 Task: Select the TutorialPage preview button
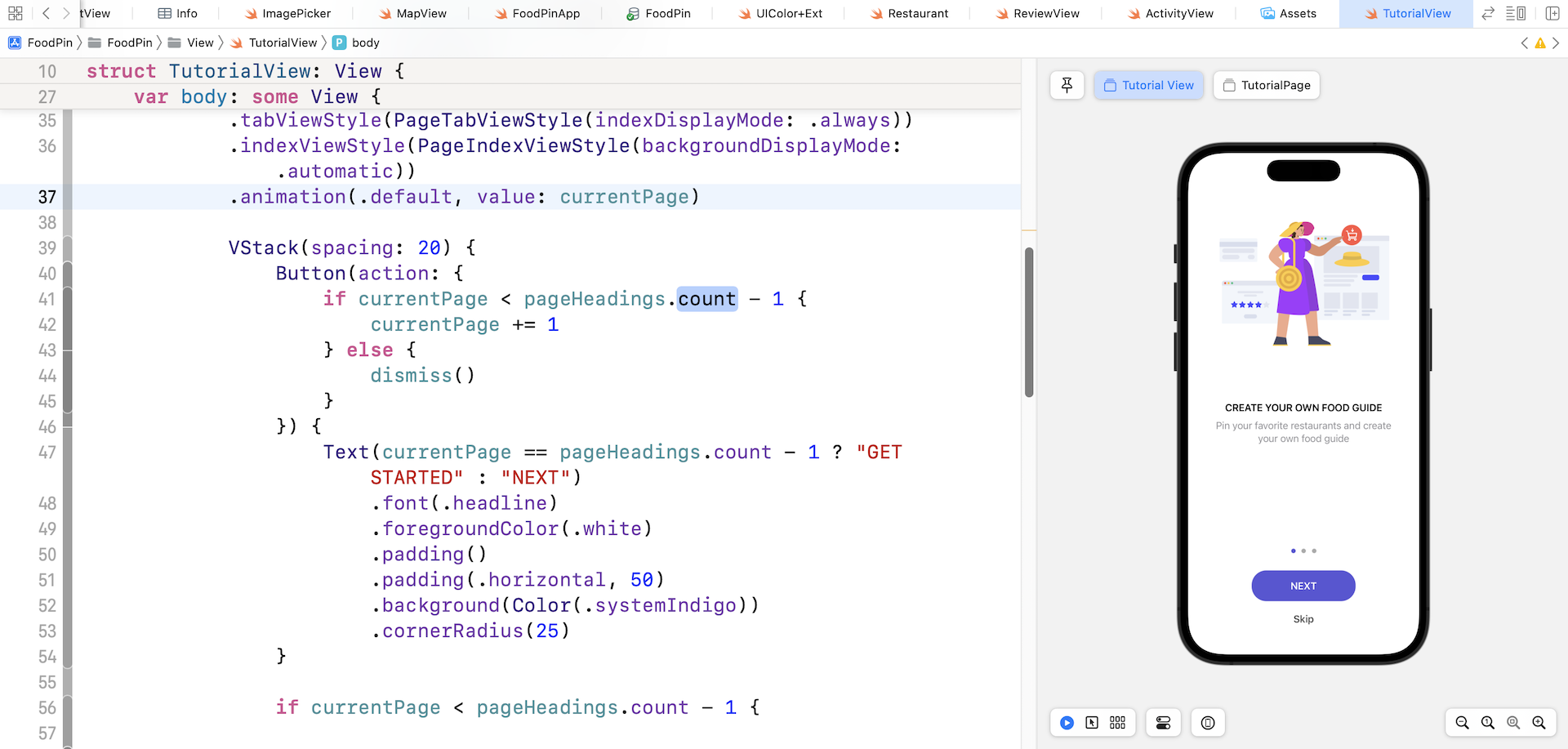coord(1267,85)
